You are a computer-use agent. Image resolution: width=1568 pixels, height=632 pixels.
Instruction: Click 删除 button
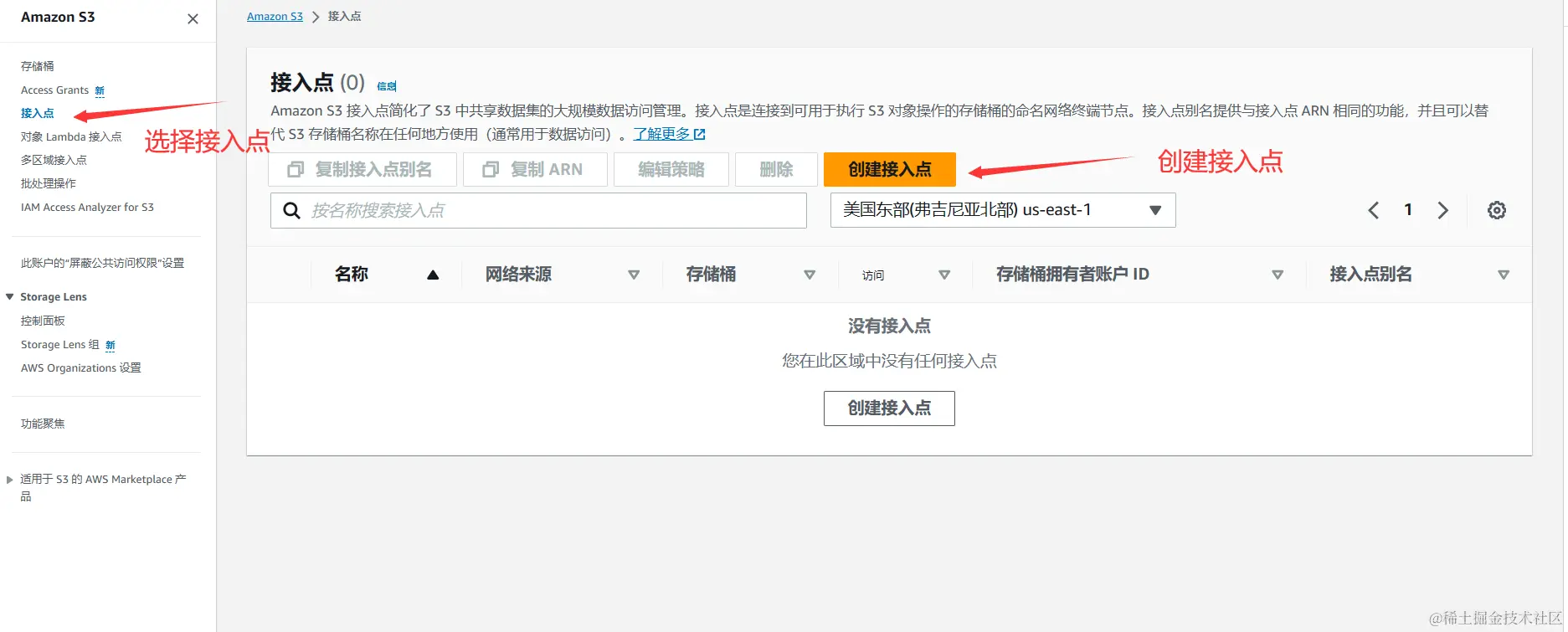[776, 169]
